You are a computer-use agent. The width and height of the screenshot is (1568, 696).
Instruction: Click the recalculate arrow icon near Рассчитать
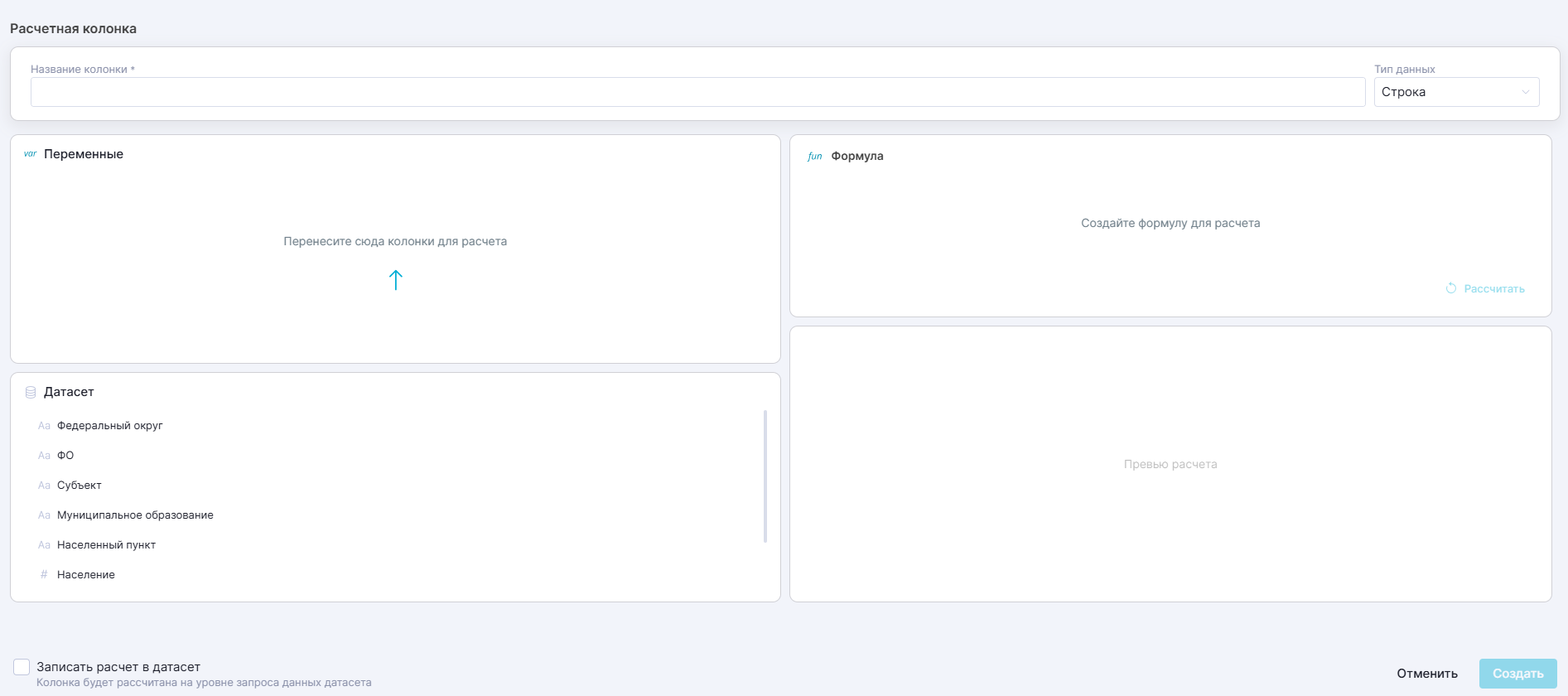click(1450, 288)
